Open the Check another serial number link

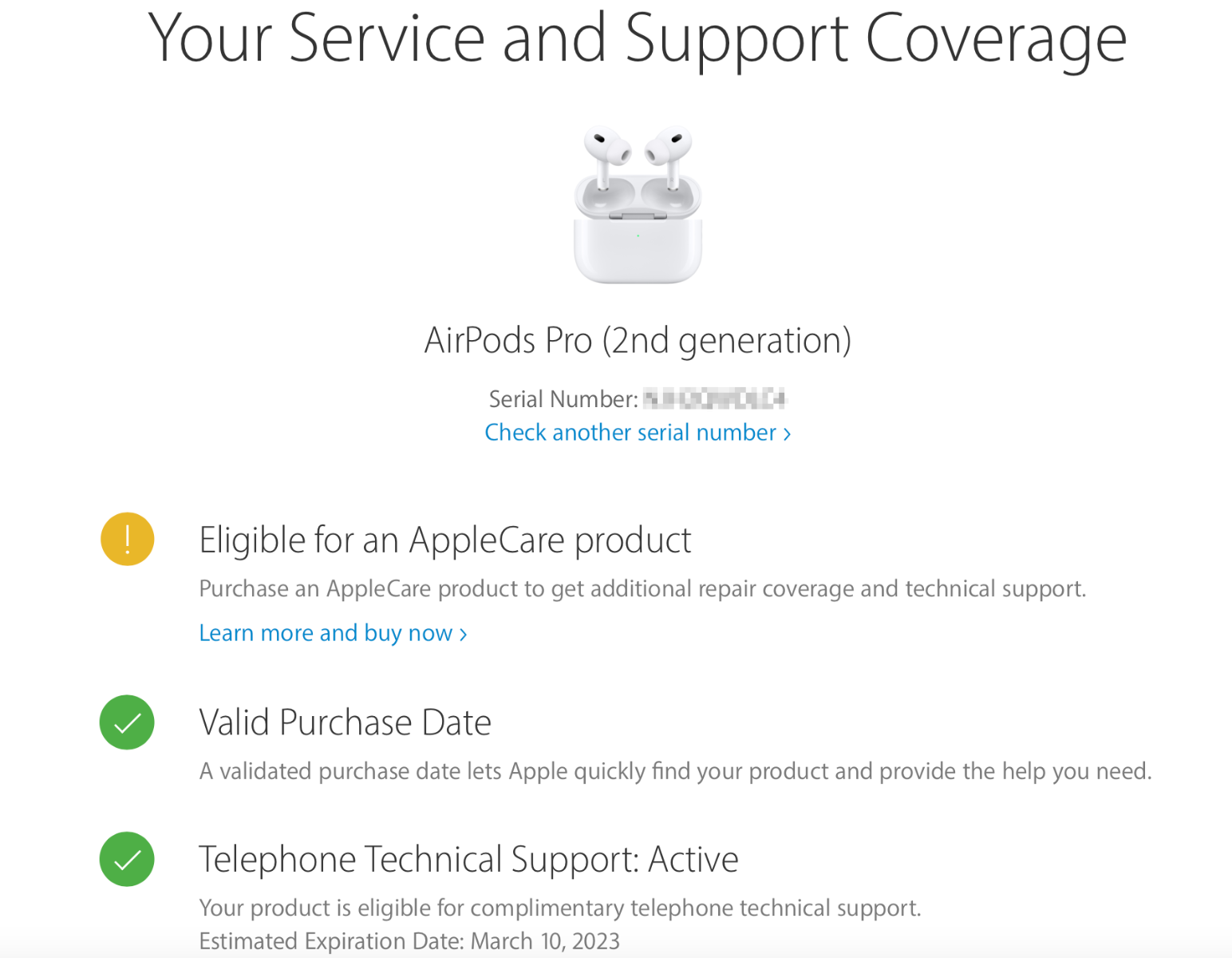point(630,432)
